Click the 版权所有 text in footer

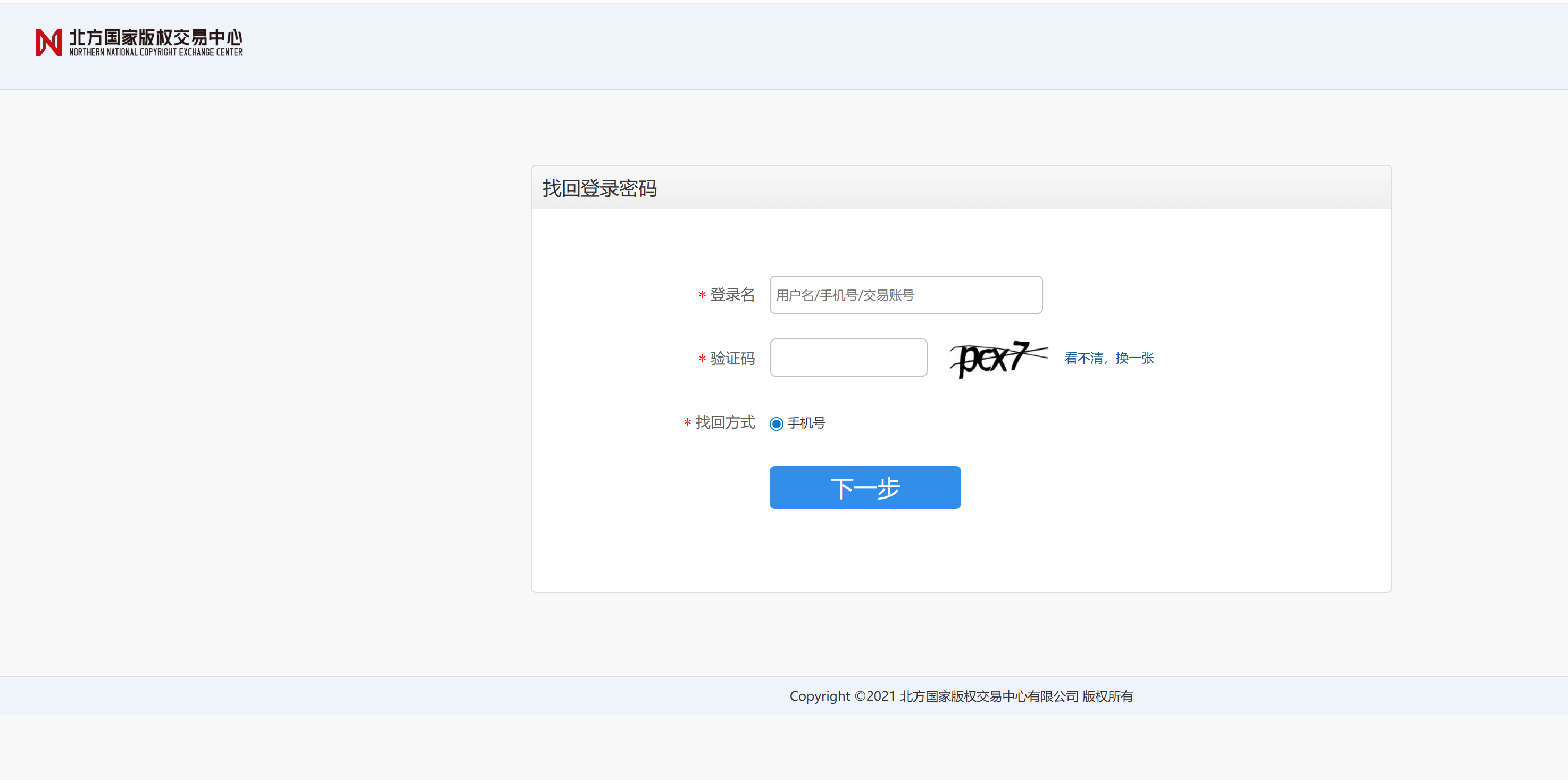(1107, 696)
